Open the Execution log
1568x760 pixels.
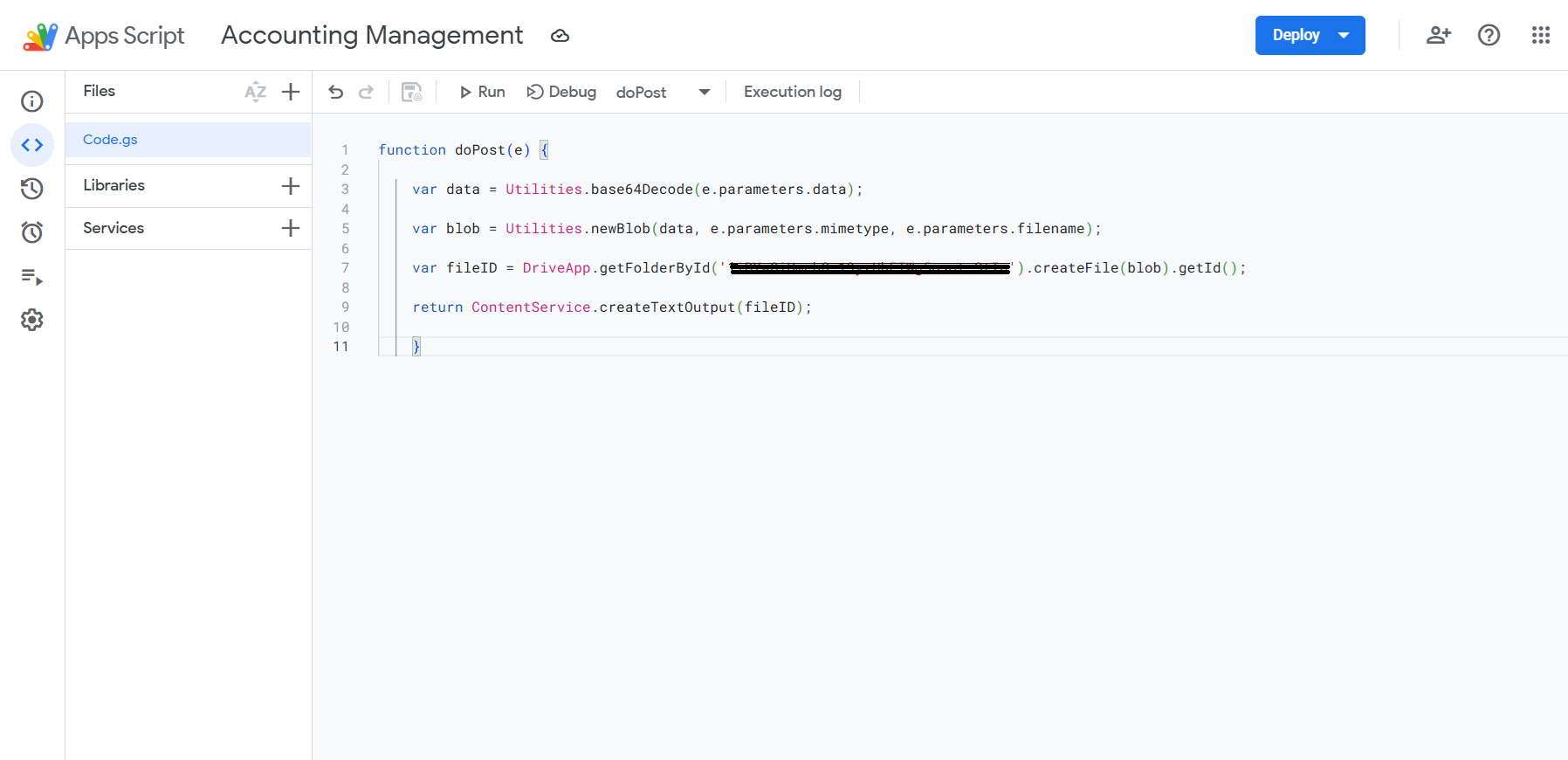tap(792, 92)
